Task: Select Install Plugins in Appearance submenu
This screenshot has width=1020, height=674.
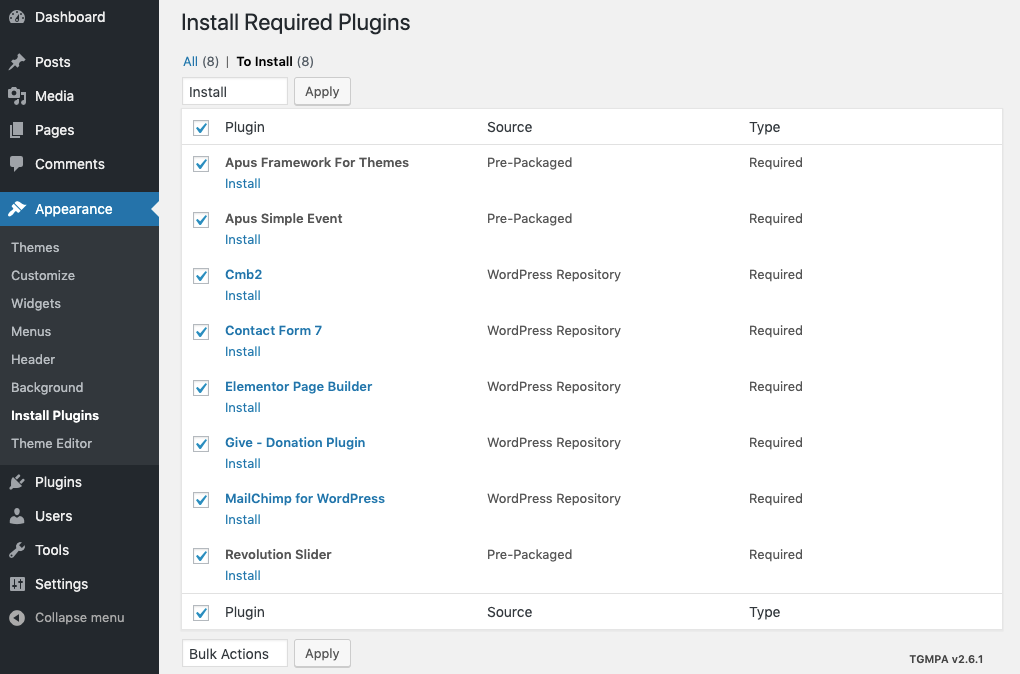Action: pyautogui.click(x=55, y=415)
